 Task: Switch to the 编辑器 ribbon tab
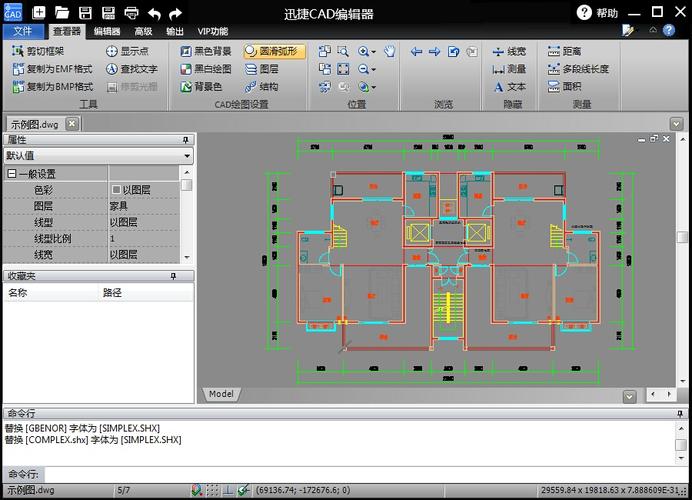(106, 31)
